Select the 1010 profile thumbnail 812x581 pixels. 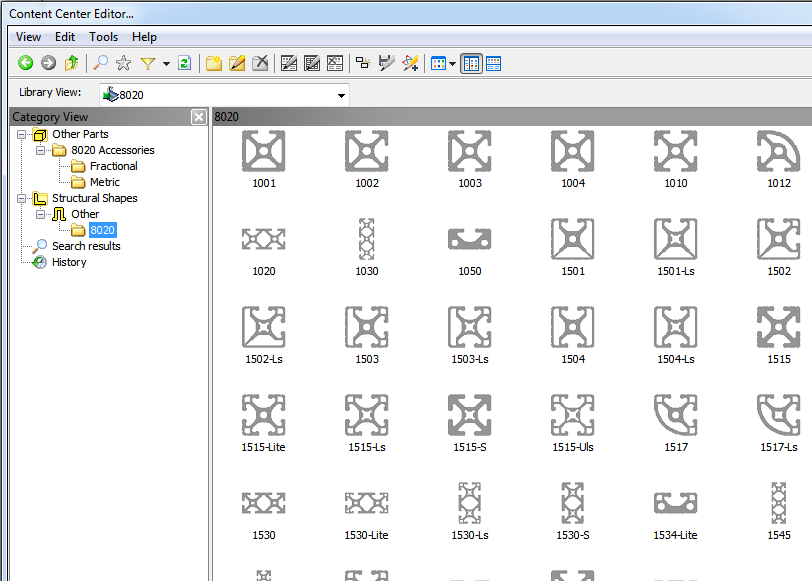(x=676, y=151)
